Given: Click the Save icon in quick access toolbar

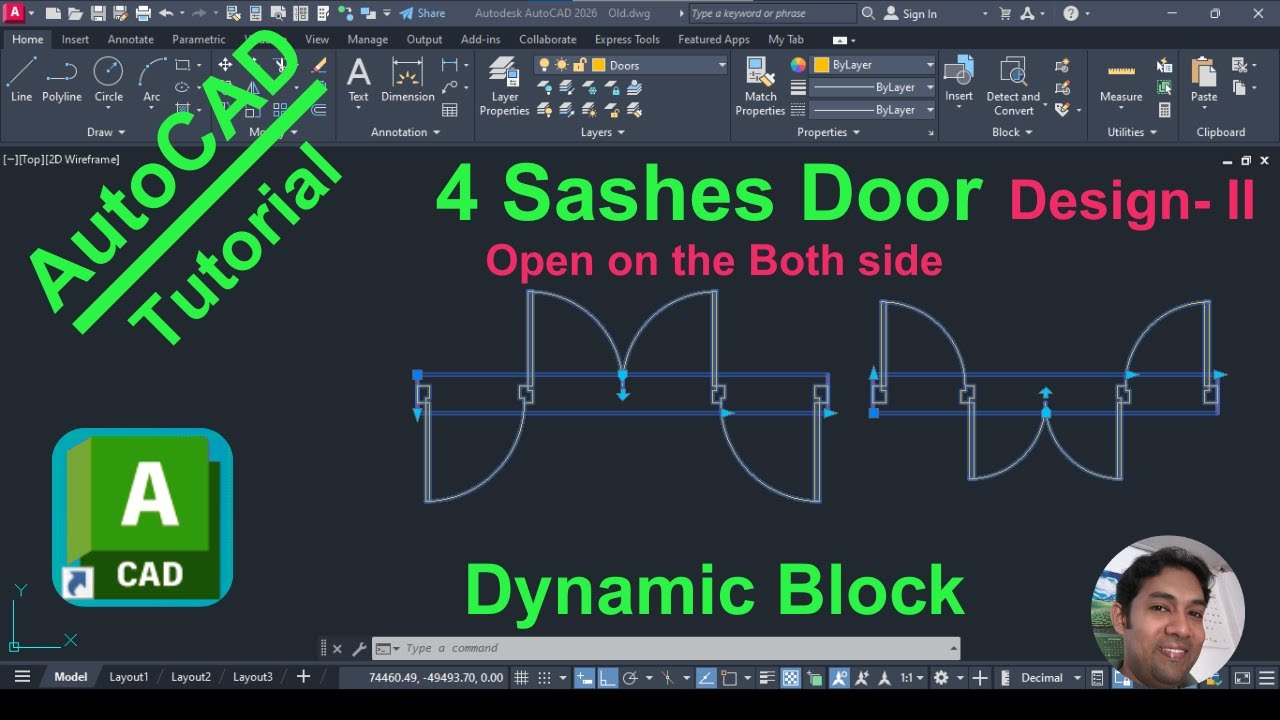Looking at the screenshot, I should 98,13.
